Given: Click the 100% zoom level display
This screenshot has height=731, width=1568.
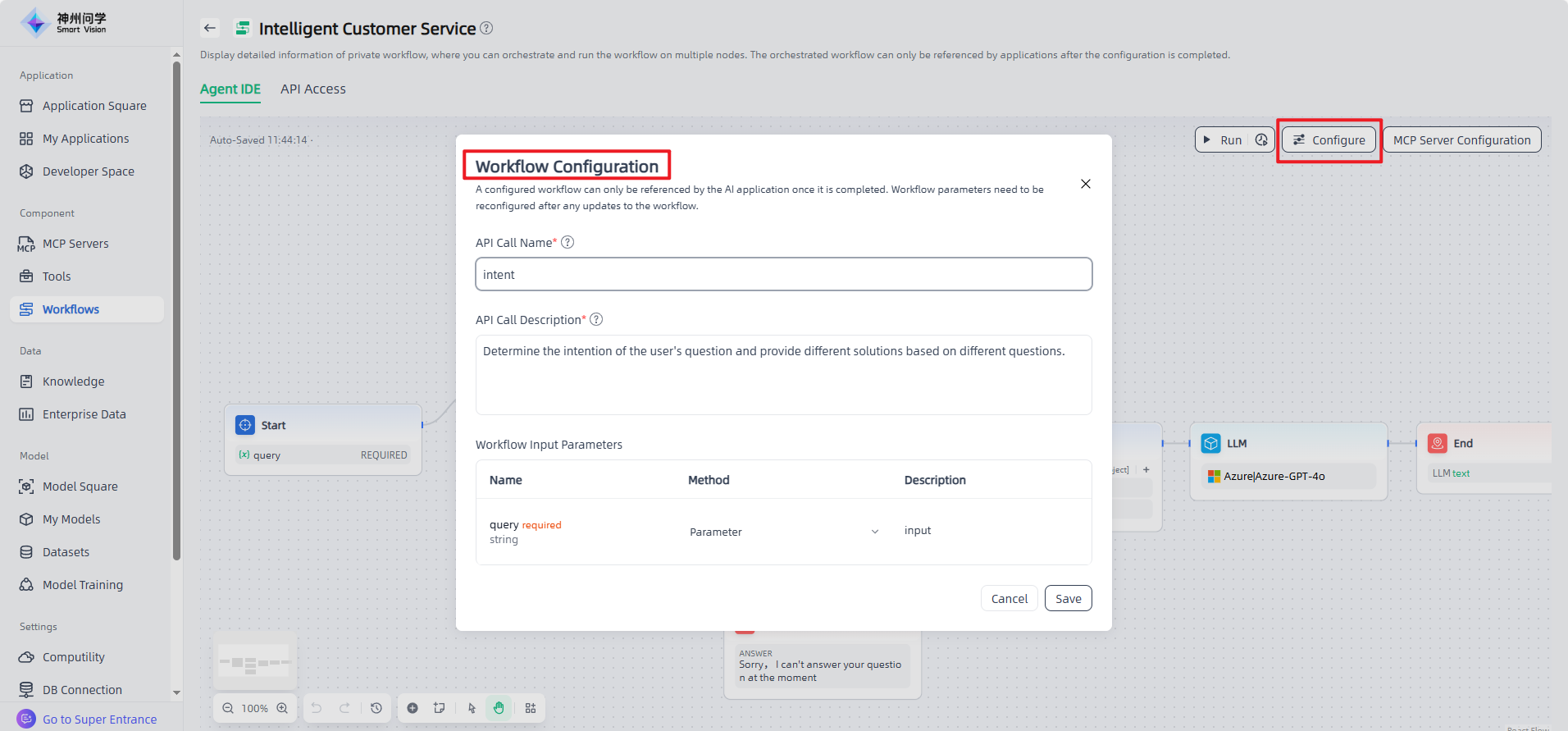Looking at the screenshot, I should [x=255, y=708].
